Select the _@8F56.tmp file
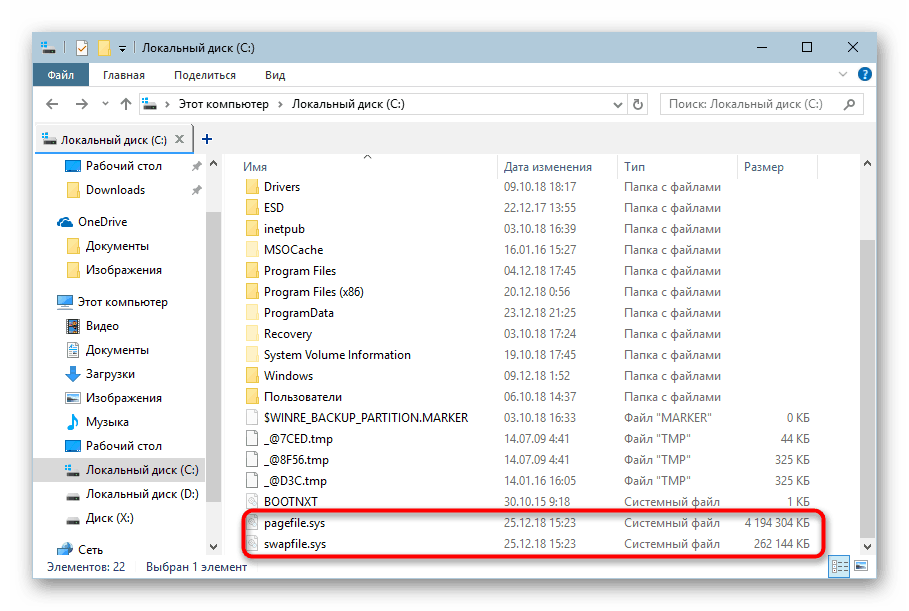Image resolution: width=909 pixels, height=611 pixels. tap(296, 460)
